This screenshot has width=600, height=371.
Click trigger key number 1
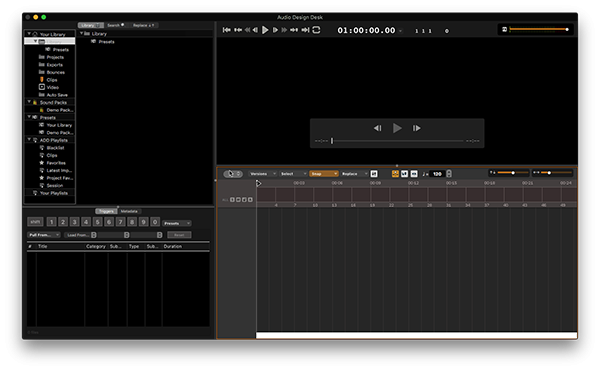[x=52, y=222]
